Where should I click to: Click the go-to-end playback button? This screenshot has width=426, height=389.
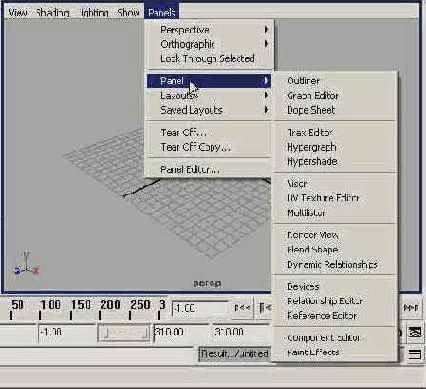(411, 308)
